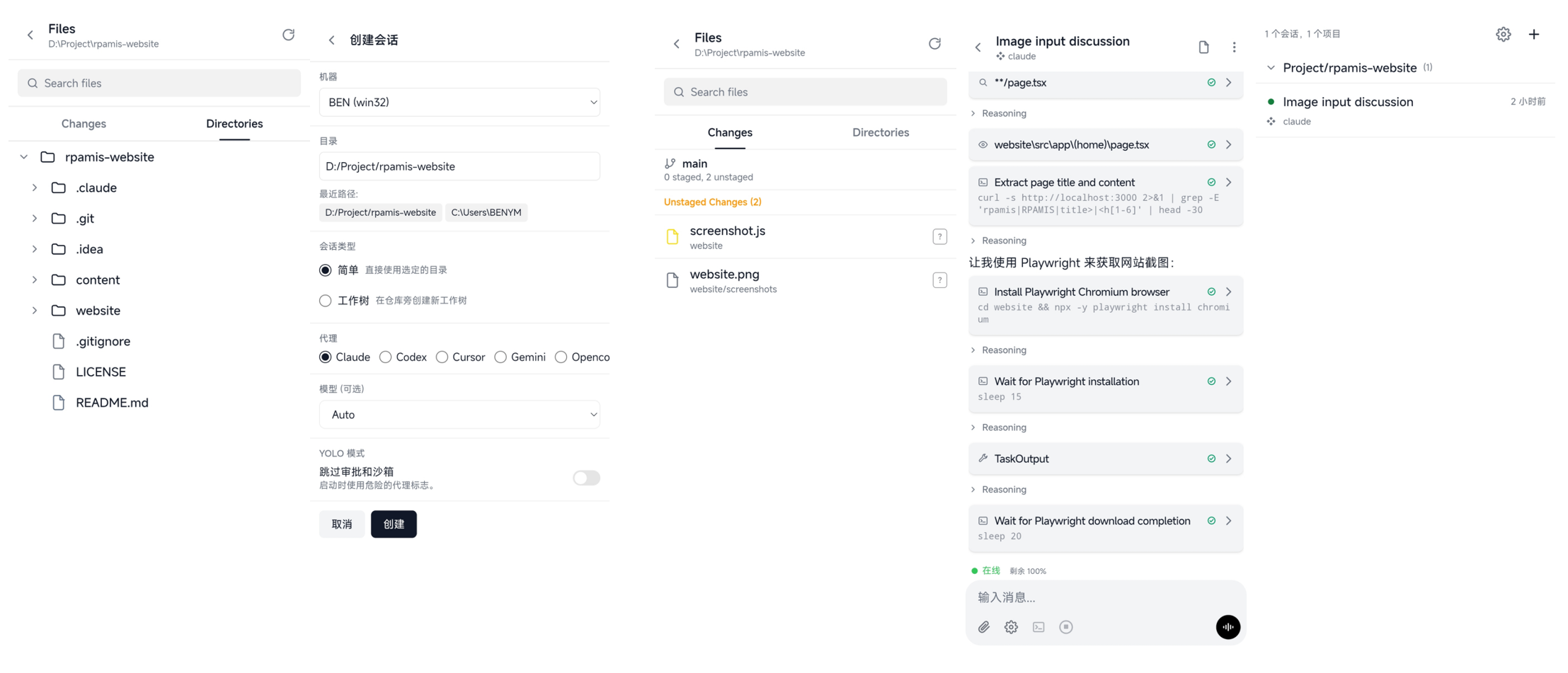This screenshot has height=673, width=1568.
Task: Switch to Changes tab in left Files panel
Action: pos(84,124)
